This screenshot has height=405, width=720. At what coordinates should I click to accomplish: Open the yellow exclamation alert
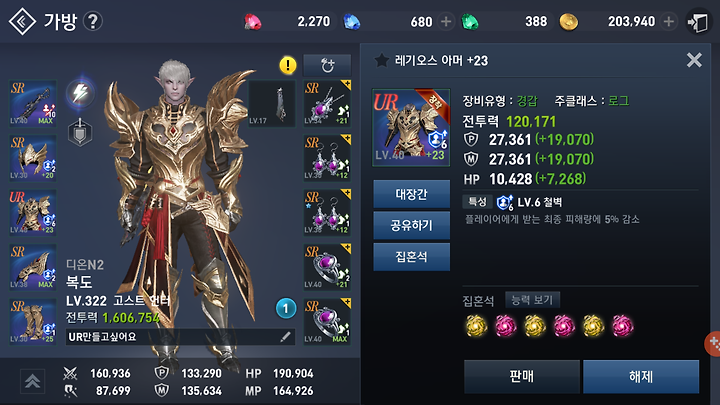(x=288, y=65)
